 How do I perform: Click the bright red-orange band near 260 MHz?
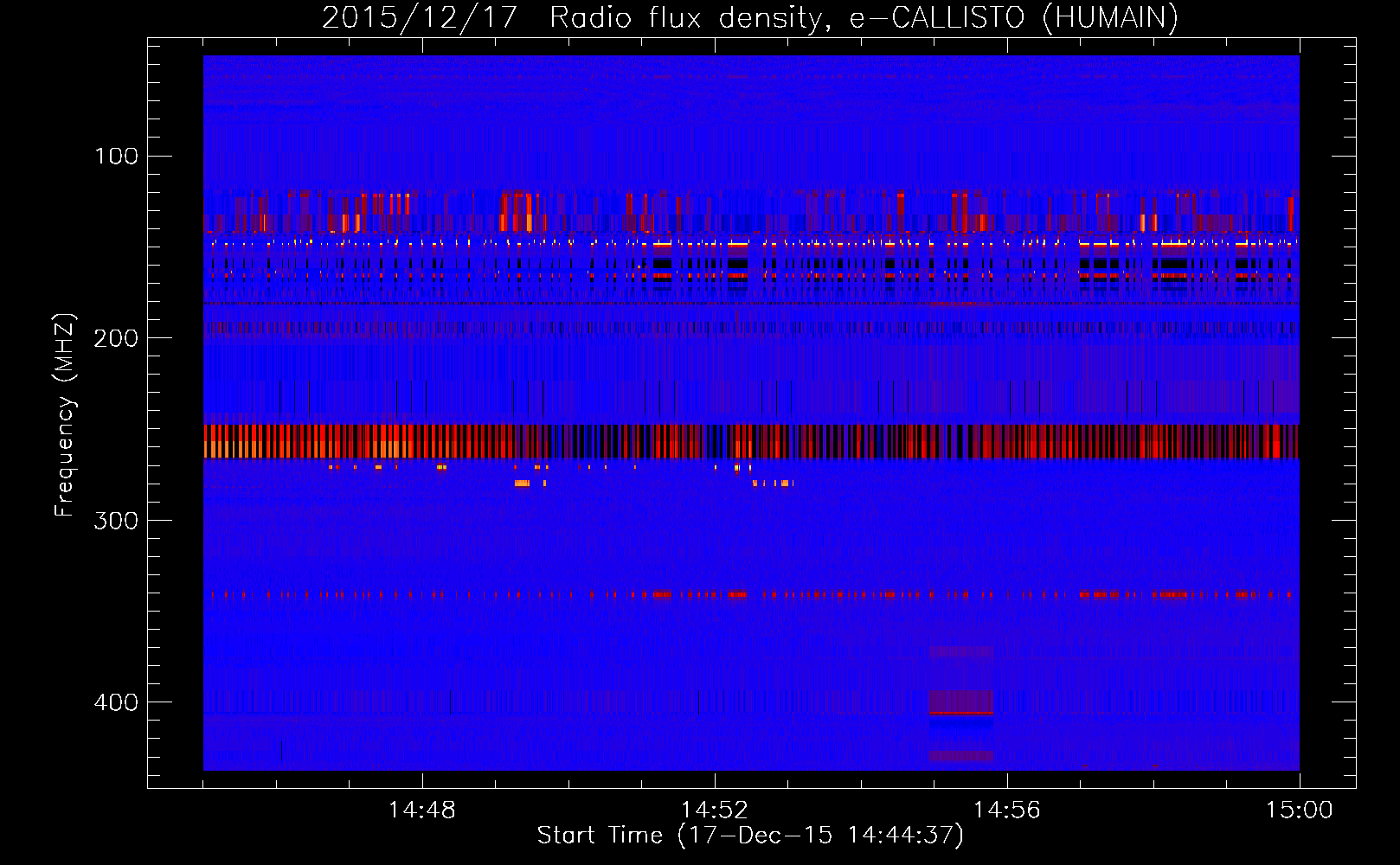tap(751, 441)
